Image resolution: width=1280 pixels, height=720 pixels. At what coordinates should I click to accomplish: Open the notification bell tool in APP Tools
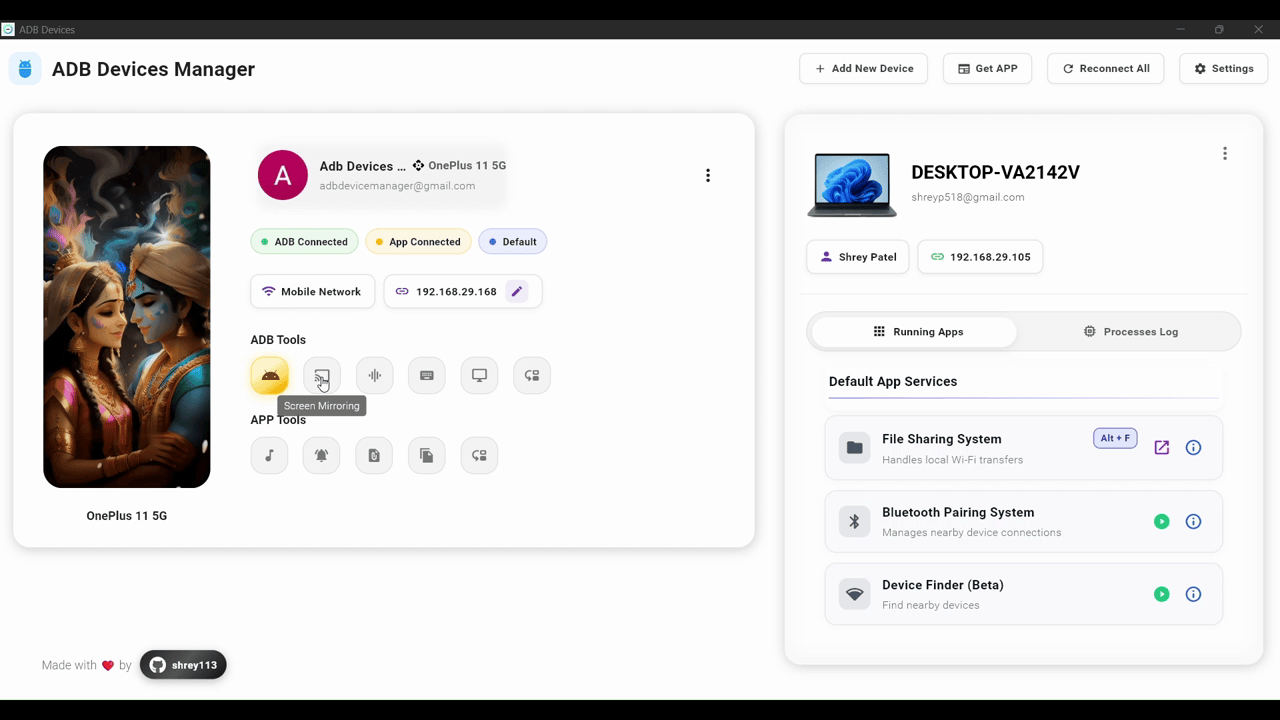tap(321, 455)
